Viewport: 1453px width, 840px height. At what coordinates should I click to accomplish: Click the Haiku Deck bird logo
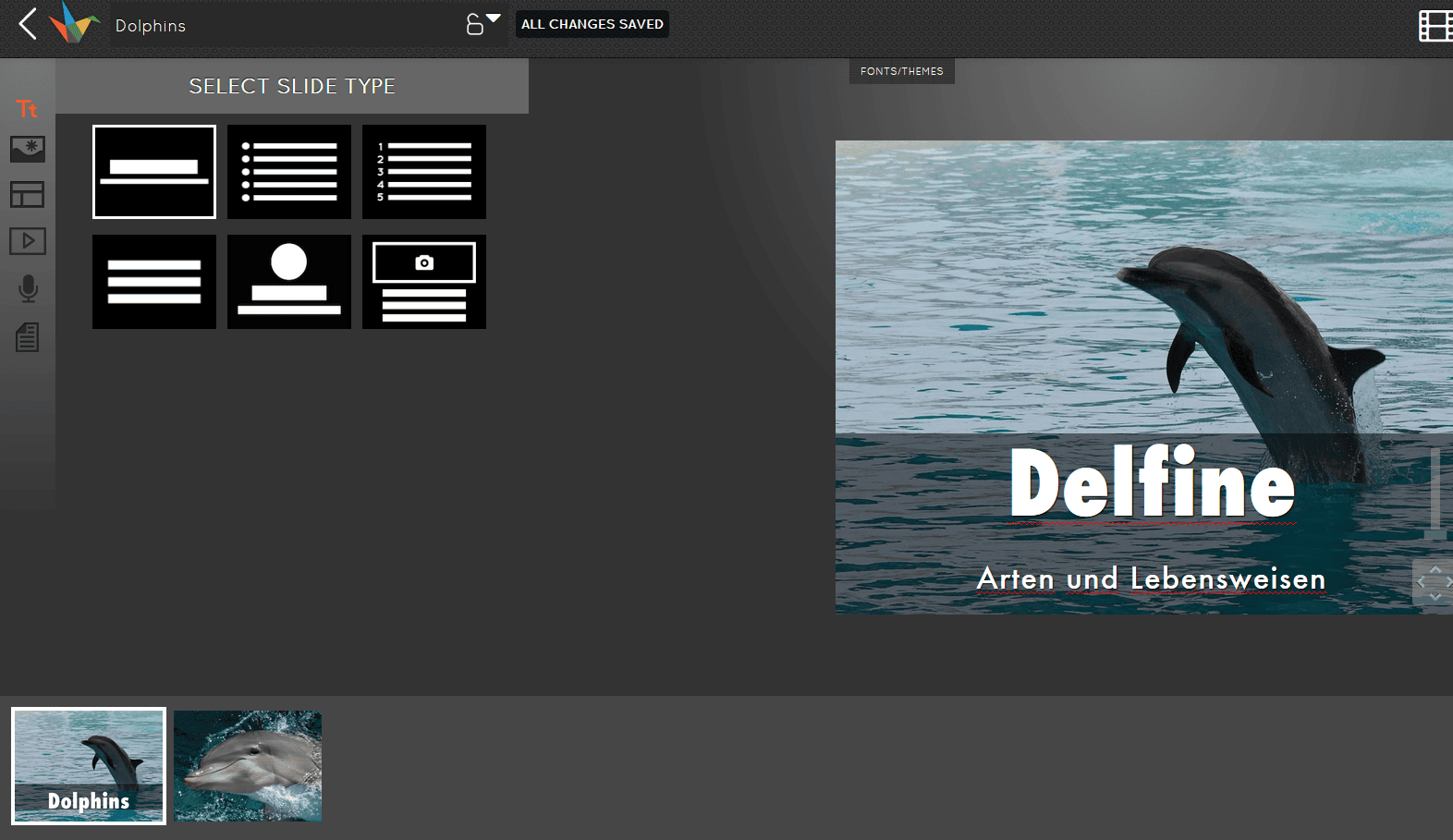[x=74, y=23]
